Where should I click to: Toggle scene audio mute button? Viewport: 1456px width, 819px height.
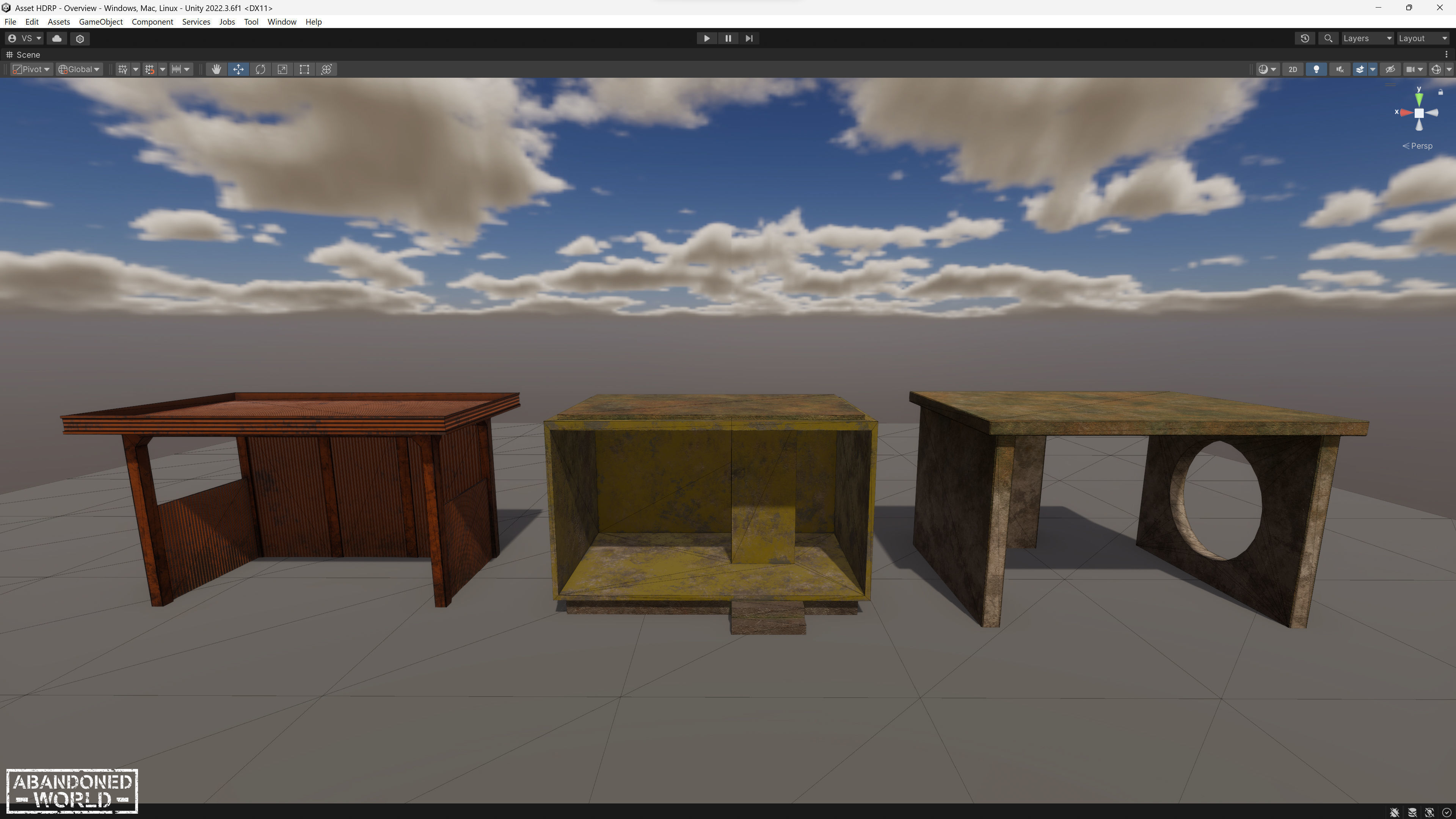pyautogui.click(x=1340, y=69)
